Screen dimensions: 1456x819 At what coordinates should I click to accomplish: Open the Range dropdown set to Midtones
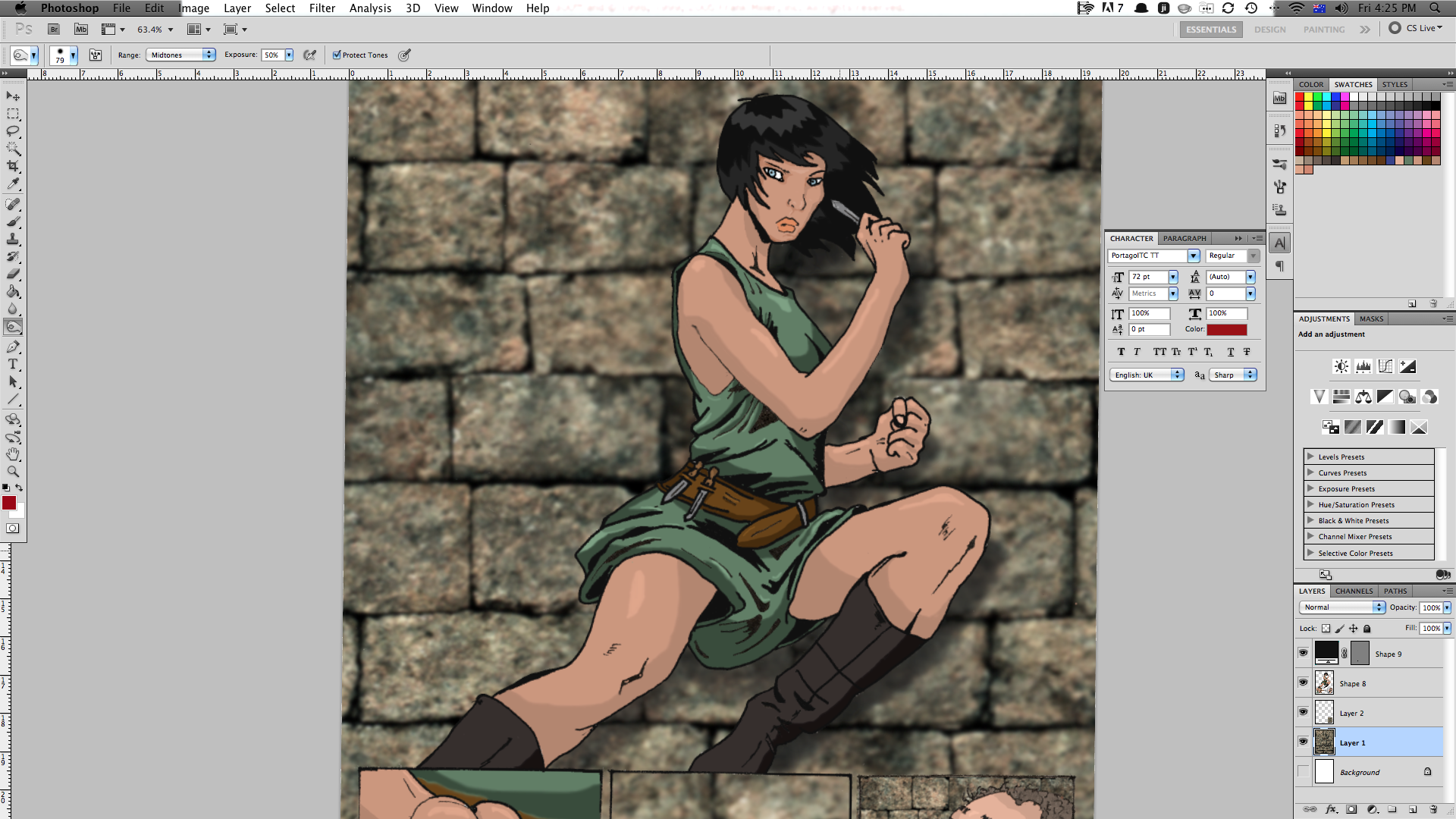point(180,55)
